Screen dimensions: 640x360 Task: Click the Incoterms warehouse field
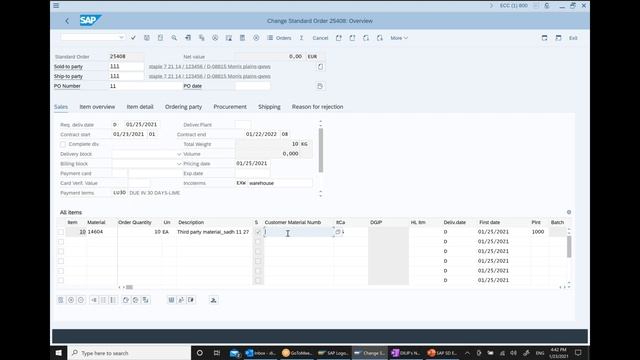280,183
